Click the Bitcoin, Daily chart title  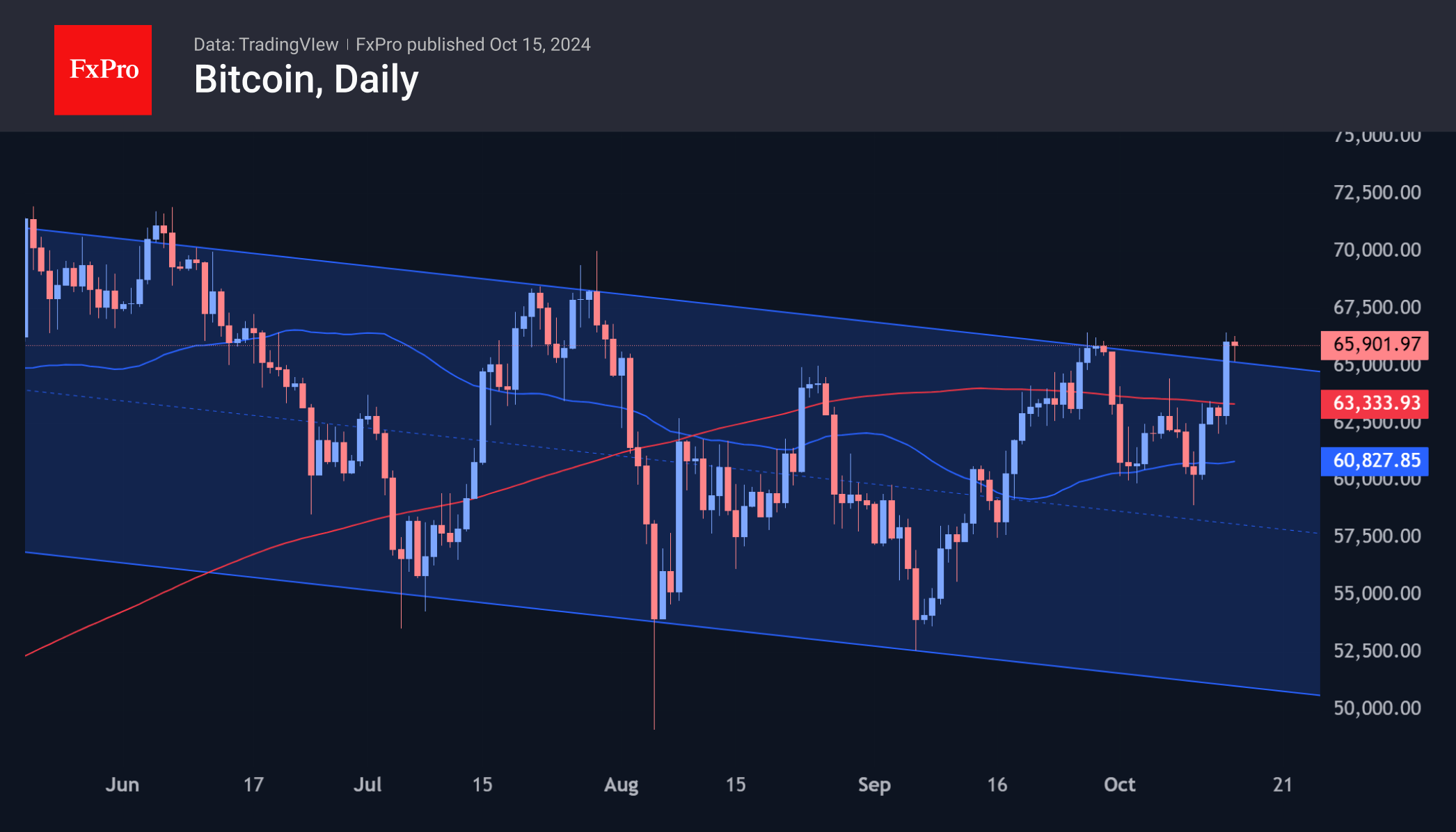click(306, 79)
